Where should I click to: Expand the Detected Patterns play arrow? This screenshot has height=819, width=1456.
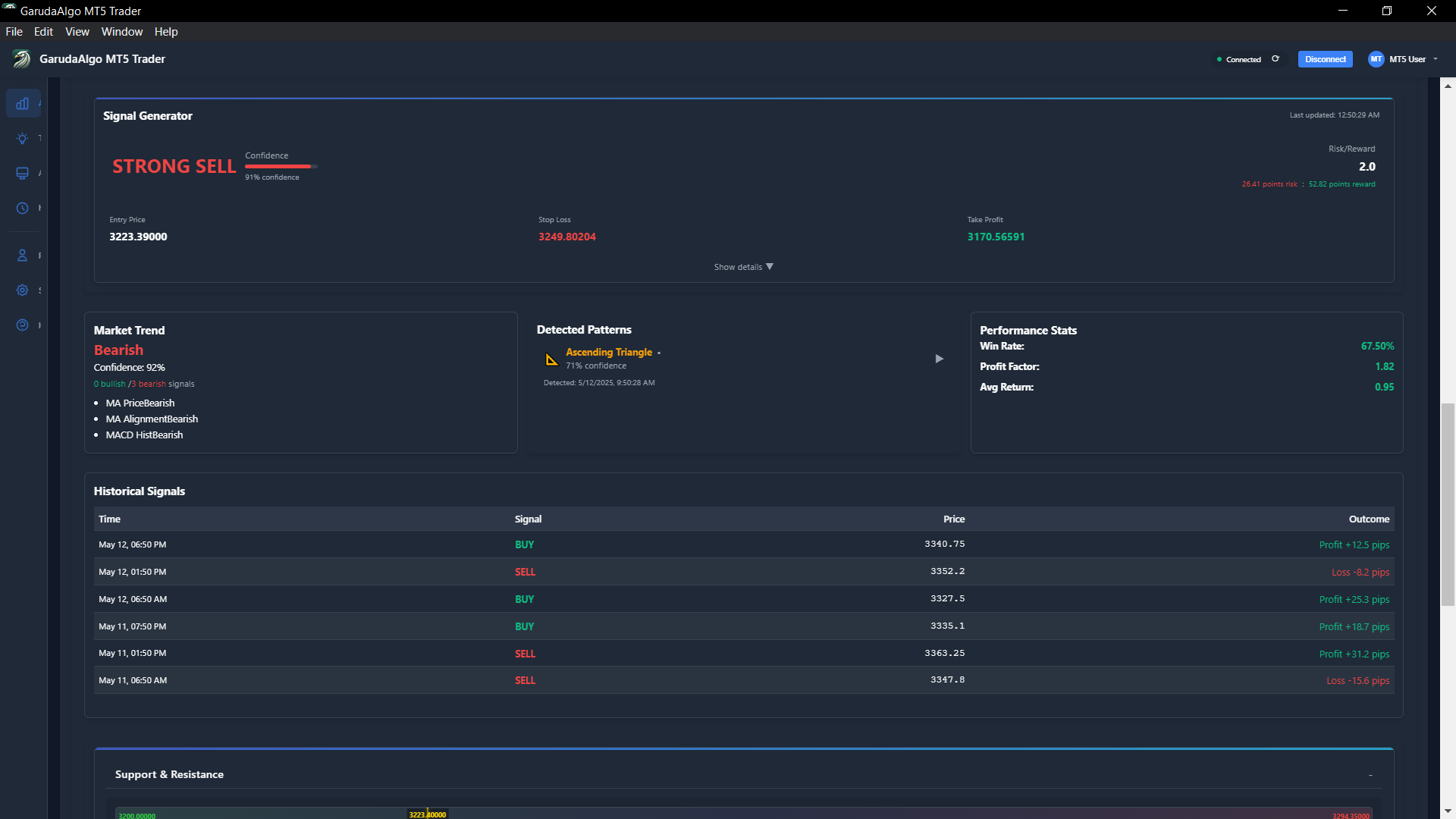[940, 359]
